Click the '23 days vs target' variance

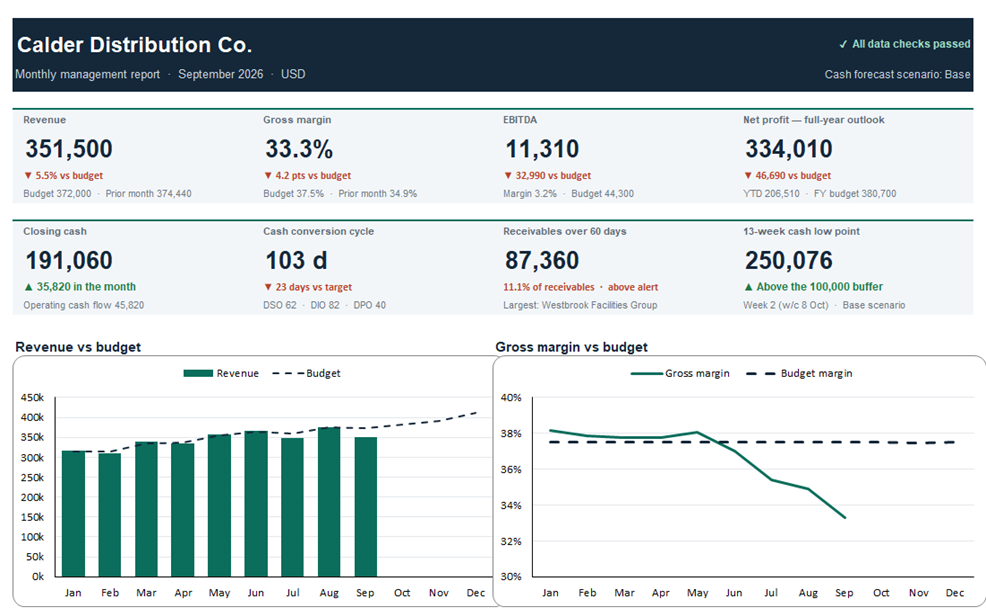[314, 287]
